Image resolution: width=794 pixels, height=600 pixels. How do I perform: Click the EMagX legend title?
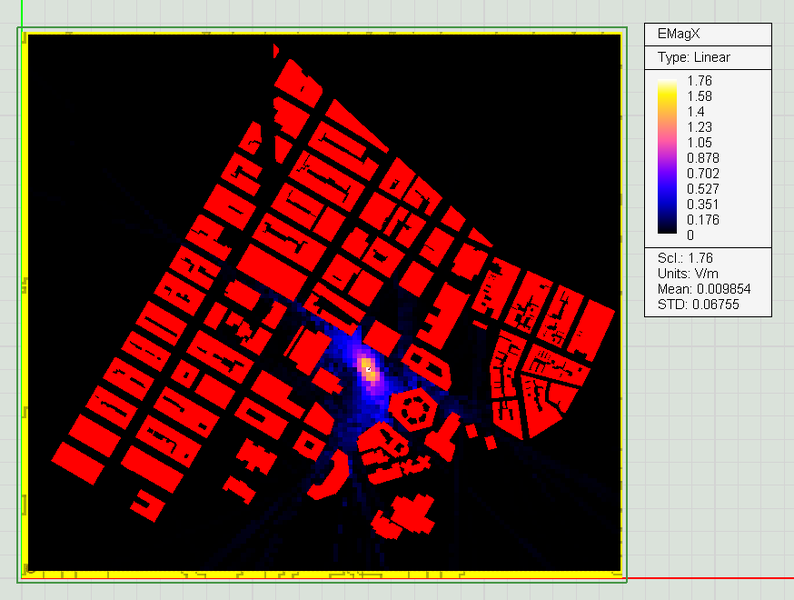(677, 35)
